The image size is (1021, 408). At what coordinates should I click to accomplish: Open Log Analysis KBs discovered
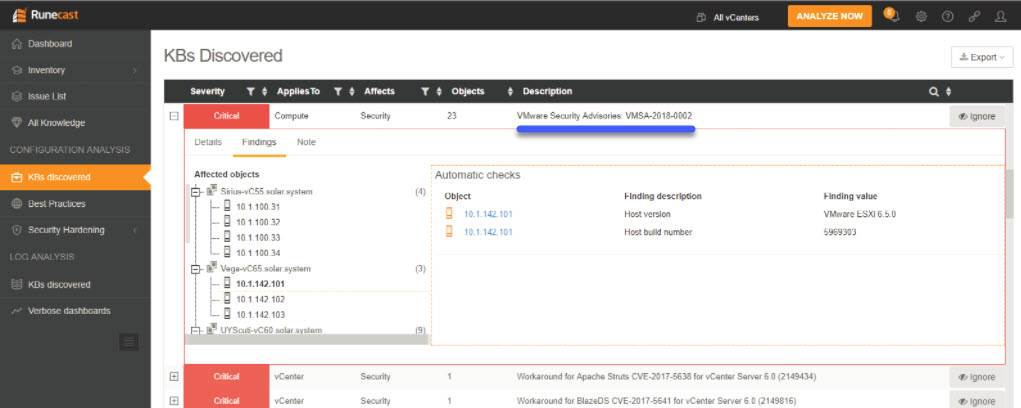tap(75, 284)
